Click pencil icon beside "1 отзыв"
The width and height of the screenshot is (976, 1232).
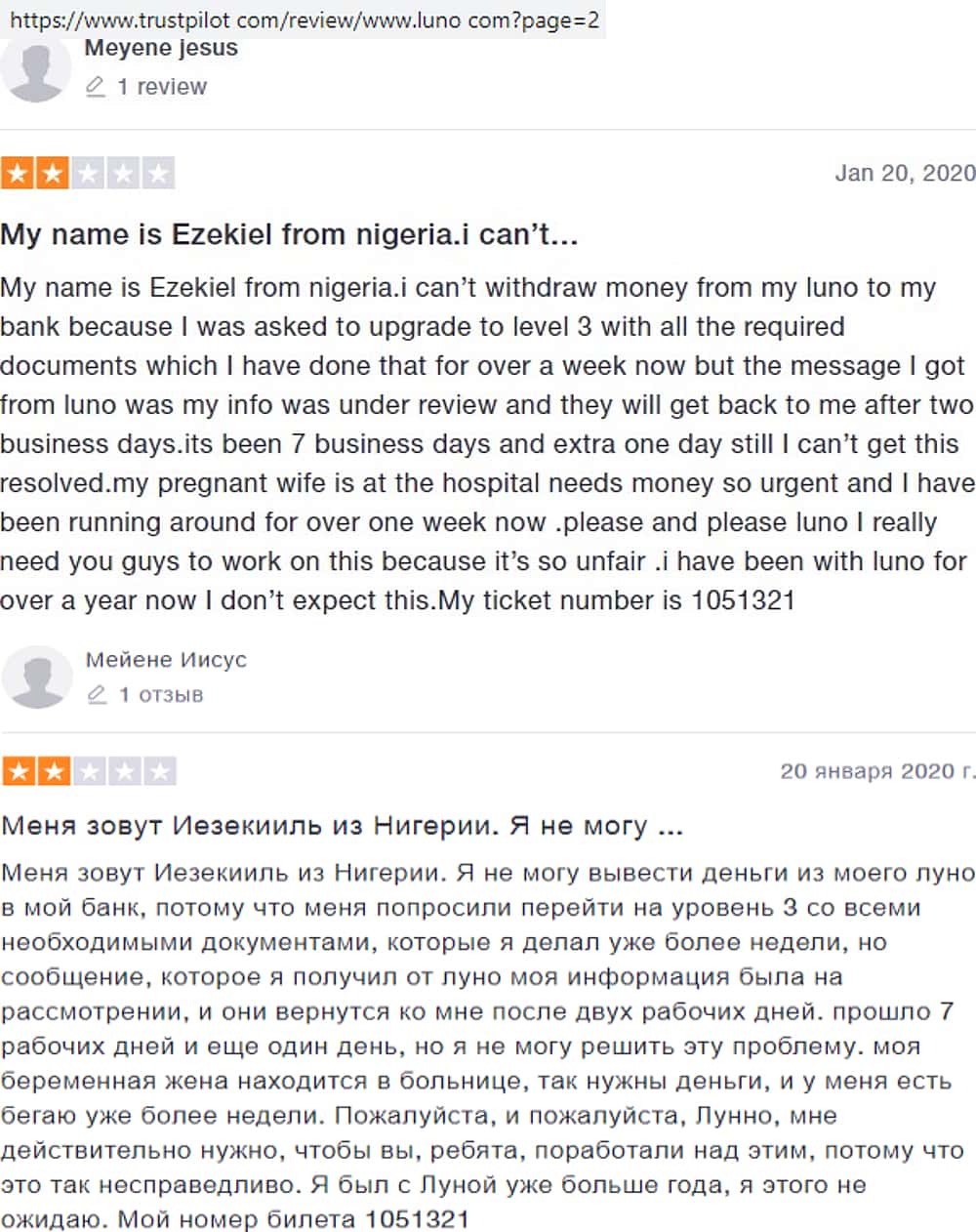pos(97,695)
